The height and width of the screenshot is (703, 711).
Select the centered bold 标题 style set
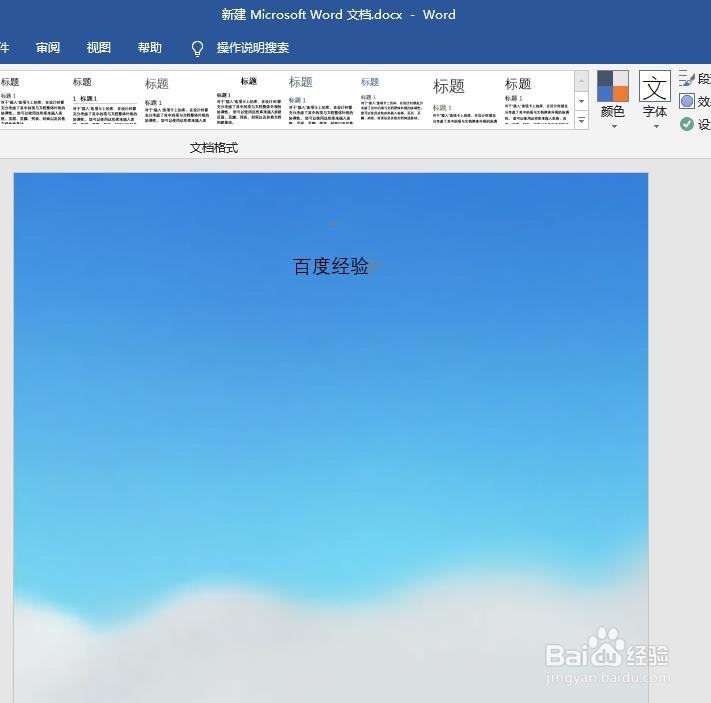point(248,100)
